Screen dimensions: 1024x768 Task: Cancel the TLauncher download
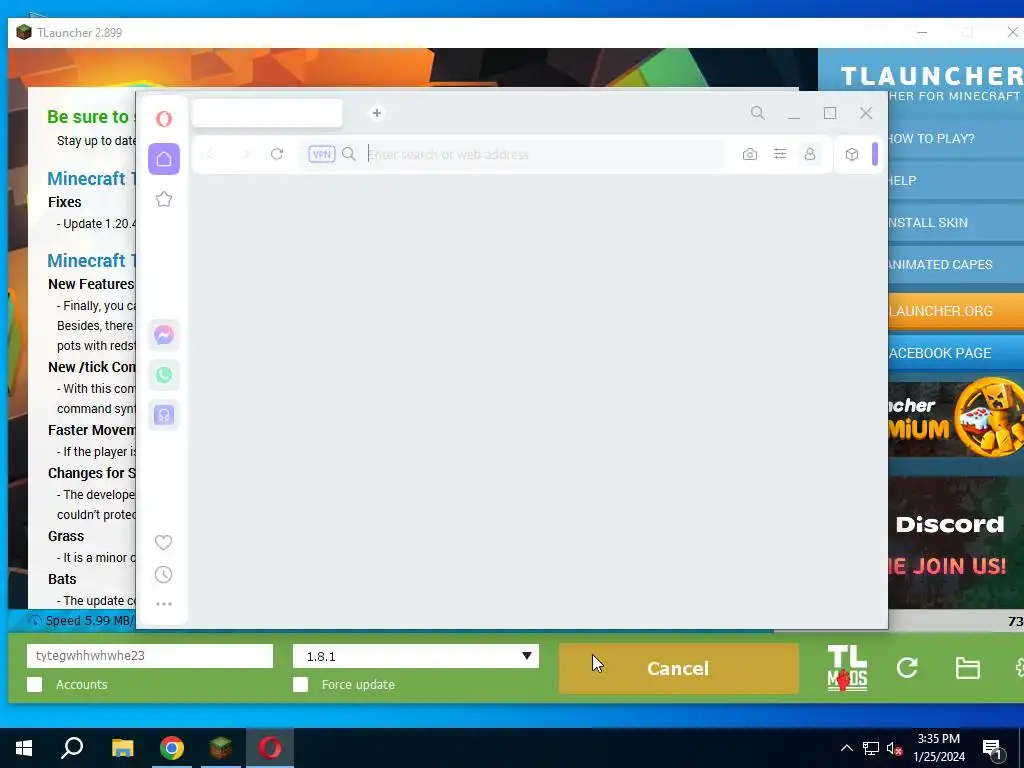679,668
